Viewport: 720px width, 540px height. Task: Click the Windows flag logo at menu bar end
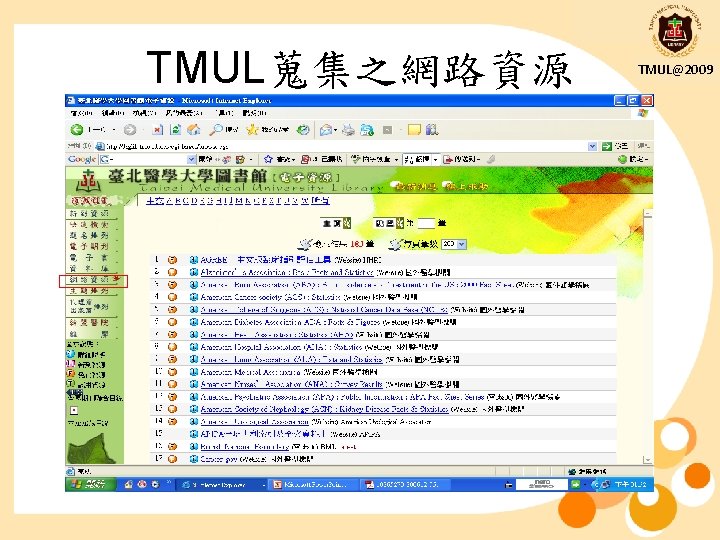tap(643, 113)
